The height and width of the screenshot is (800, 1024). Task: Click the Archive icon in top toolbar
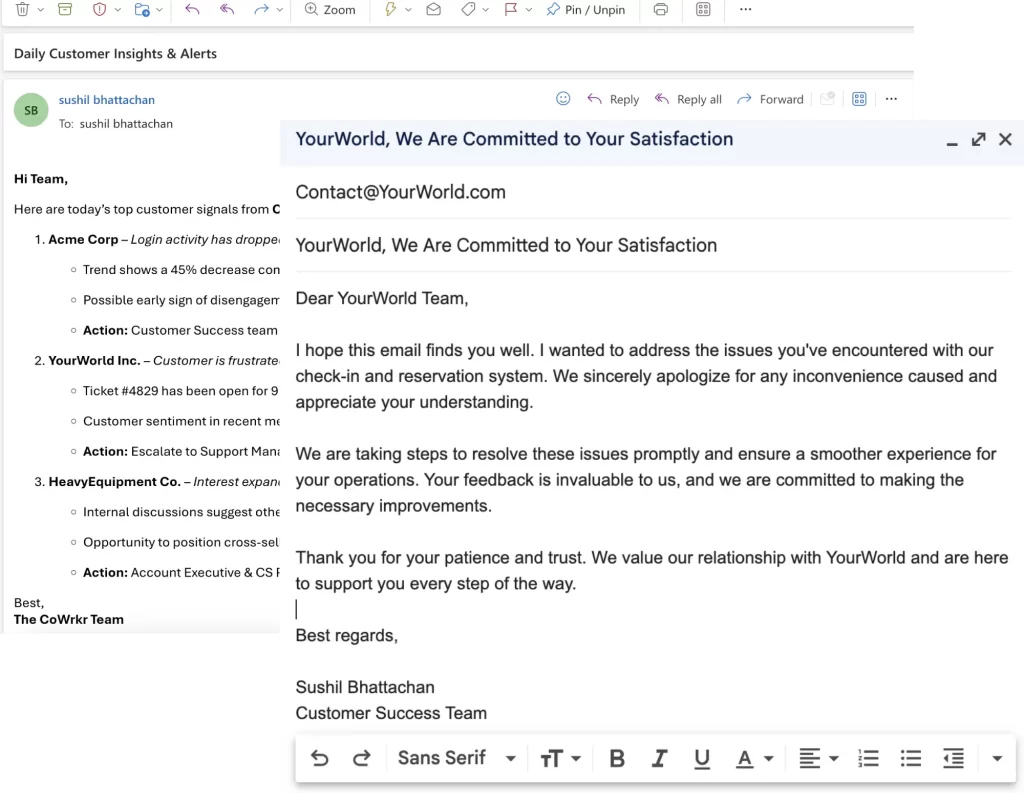pyautogui.click(x=65, y=9)
